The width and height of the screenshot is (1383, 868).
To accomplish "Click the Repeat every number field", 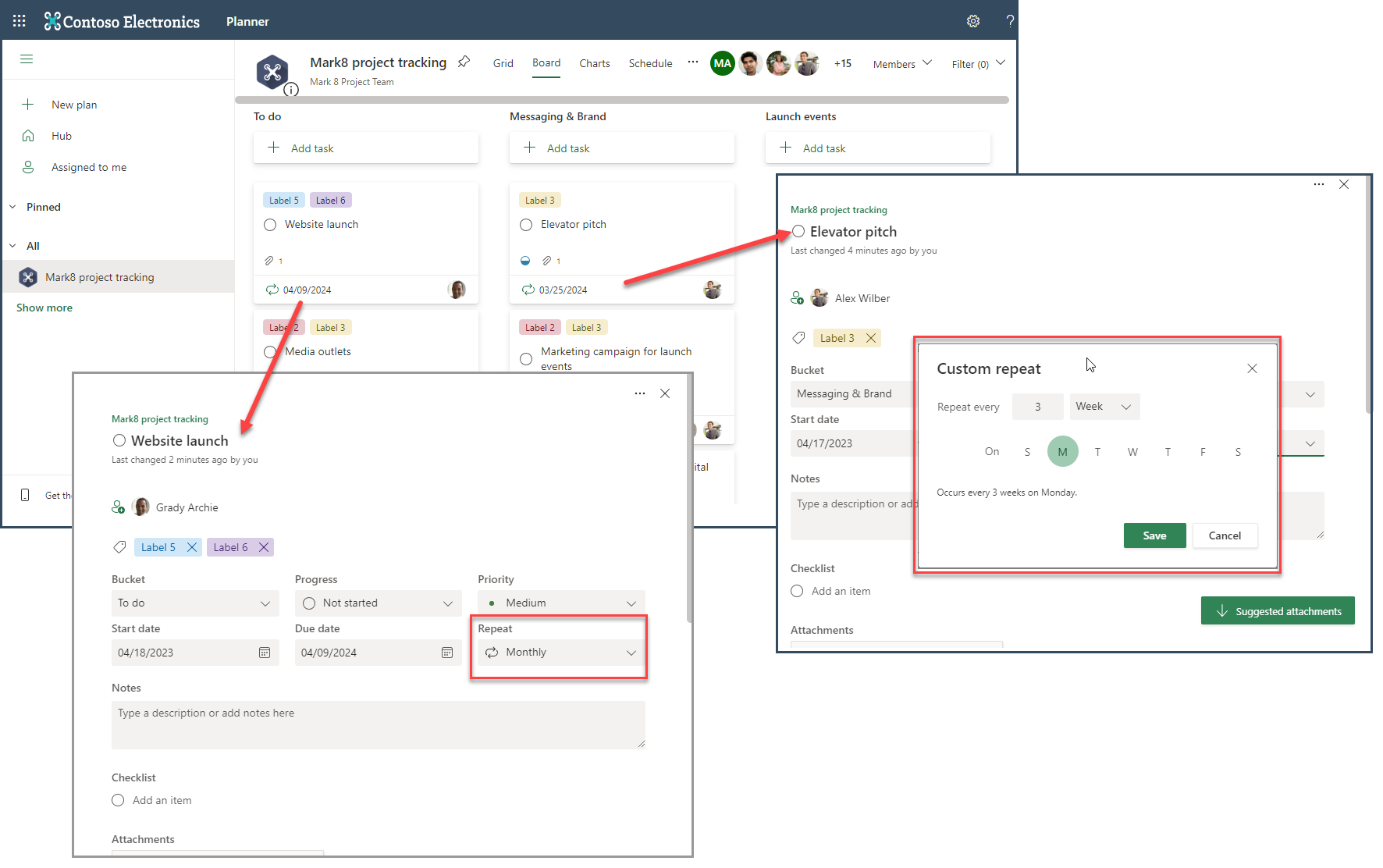I will (x=1038, y=407).
